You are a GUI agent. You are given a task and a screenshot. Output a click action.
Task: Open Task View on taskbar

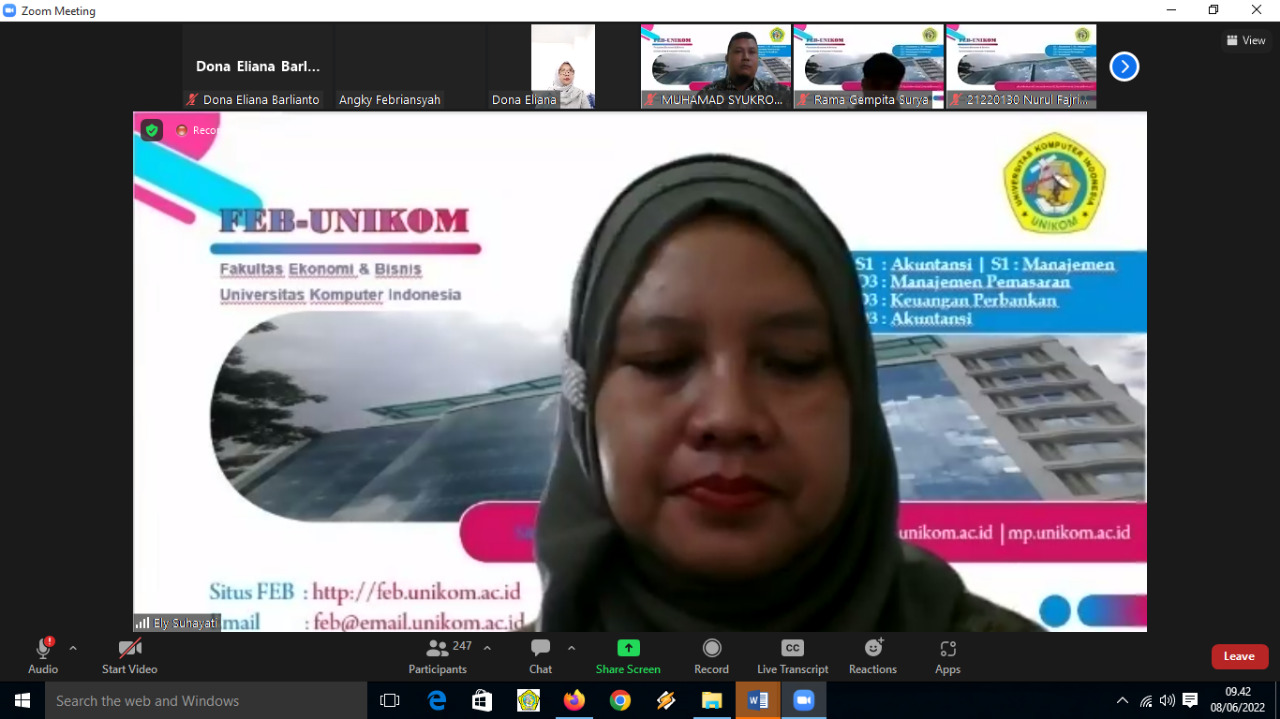tap(390, 701)
